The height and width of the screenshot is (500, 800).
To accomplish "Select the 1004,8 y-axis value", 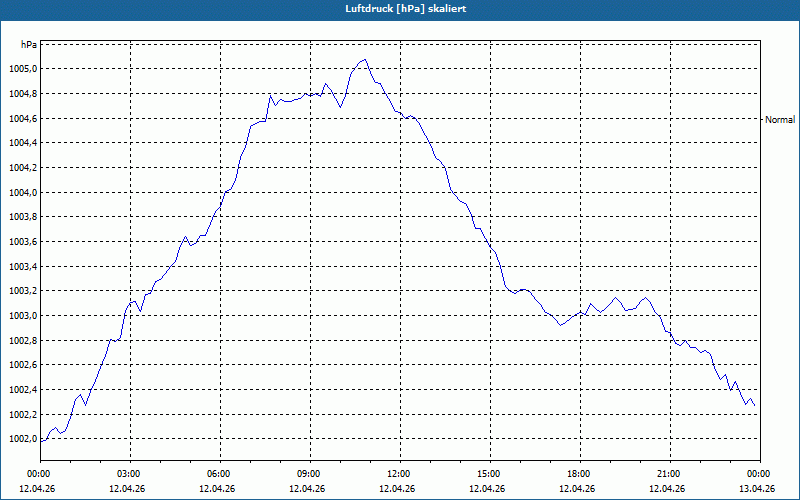I will pos(23,94).
